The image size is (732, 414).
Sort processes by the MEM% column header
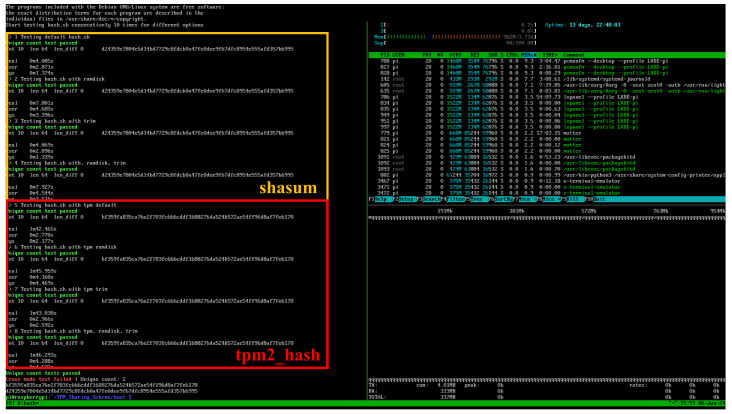coord(528,55)
